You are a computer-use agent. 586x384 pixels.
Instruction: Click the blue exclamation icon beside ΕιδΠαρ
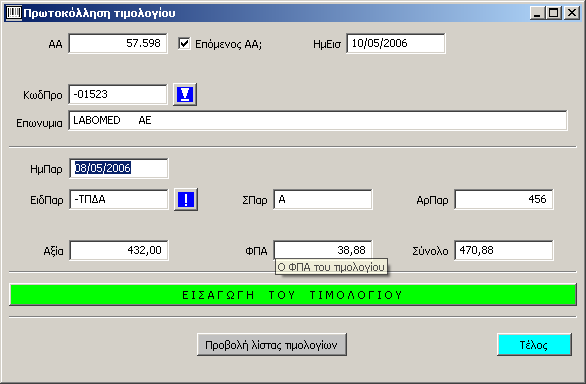pos(186,200)
